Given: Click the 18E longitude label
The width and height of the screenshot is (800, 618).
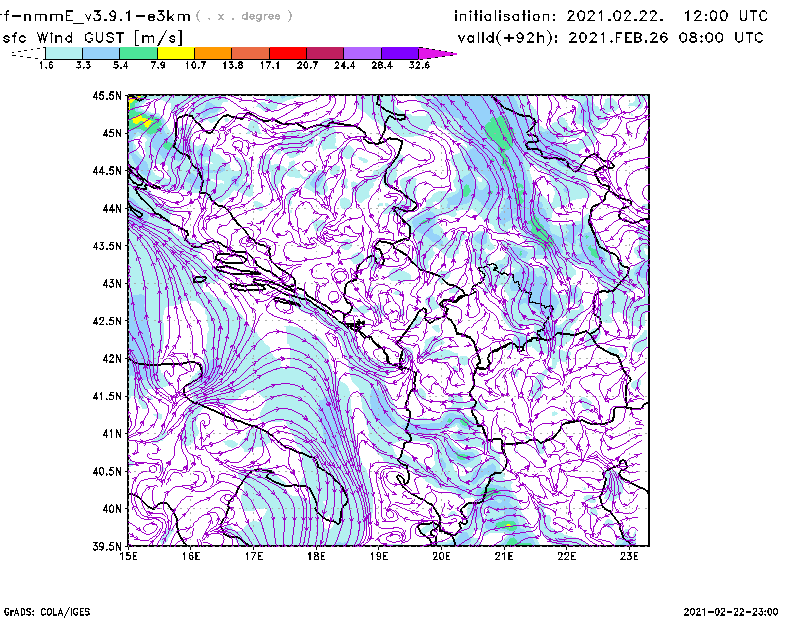Looking at the screenshot, I should tap(316, 556).
